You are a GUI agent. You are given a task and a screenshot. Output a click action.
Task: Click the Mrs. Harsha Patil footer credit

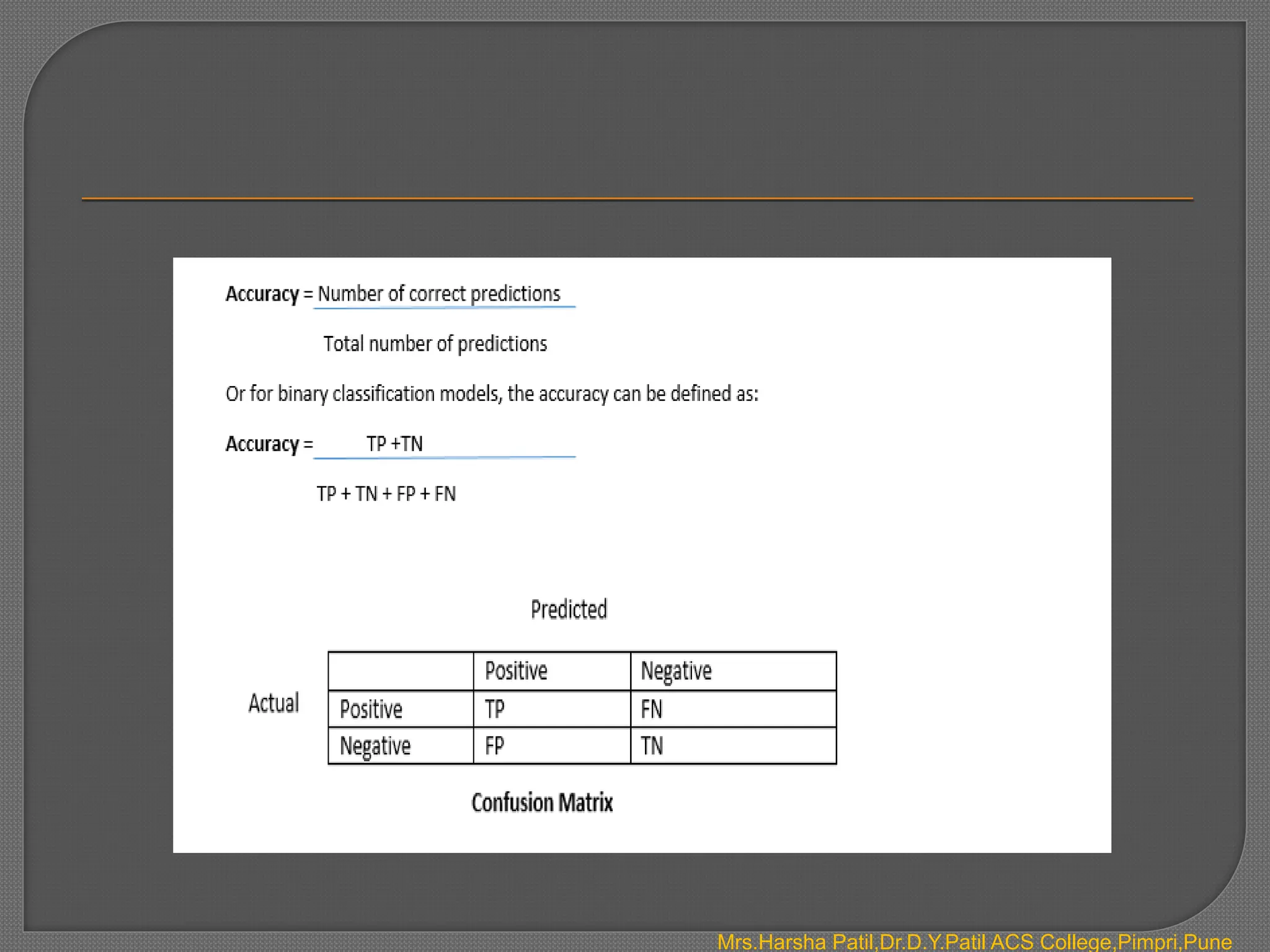click(x=974, y=941)
